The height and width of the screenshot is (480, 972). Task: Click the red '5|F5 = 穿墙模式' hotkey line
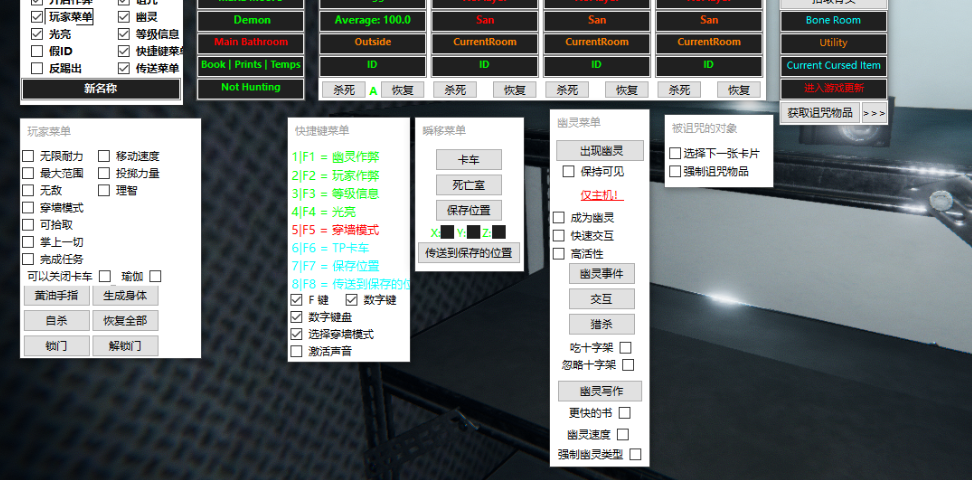(x=335, y=230)
